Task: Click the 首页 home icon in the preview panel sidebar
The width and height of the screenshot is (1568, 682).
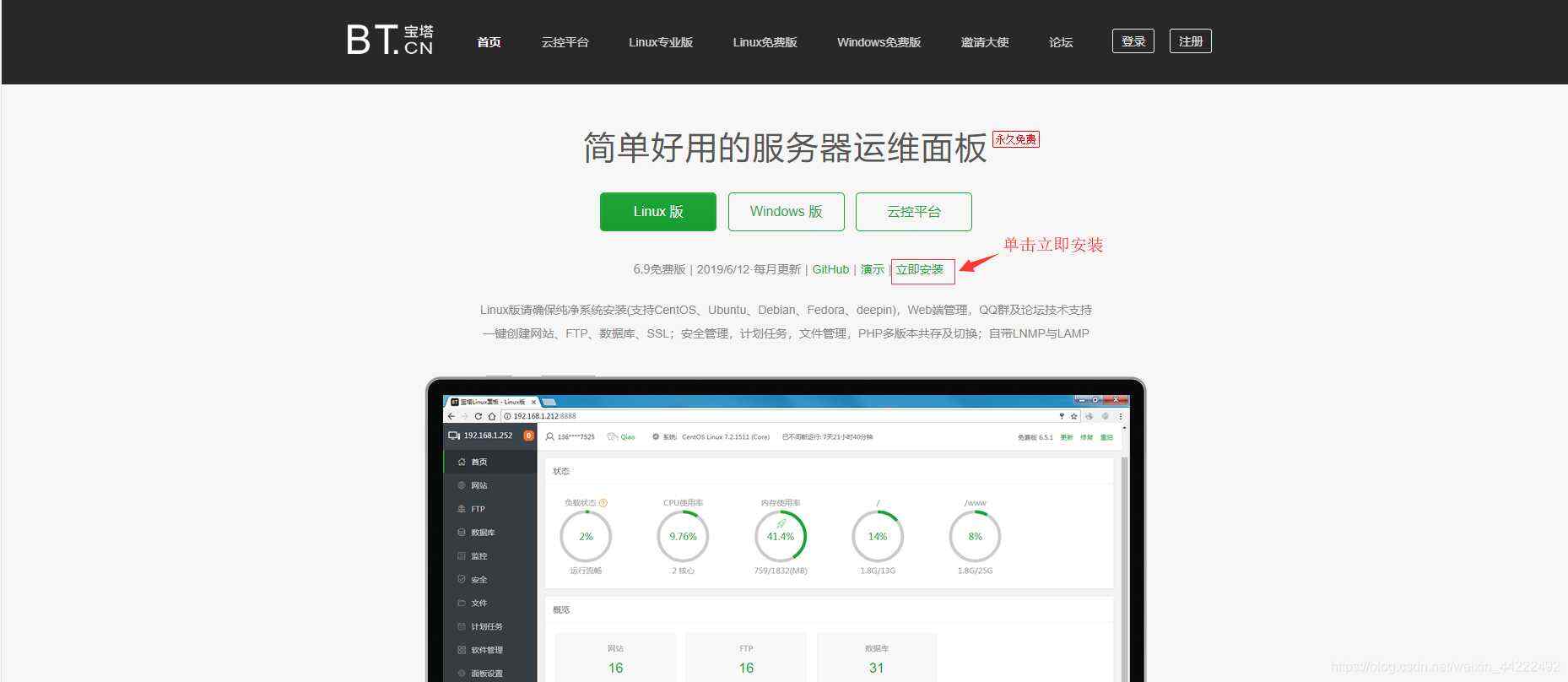Action: (x=462, y=462)
